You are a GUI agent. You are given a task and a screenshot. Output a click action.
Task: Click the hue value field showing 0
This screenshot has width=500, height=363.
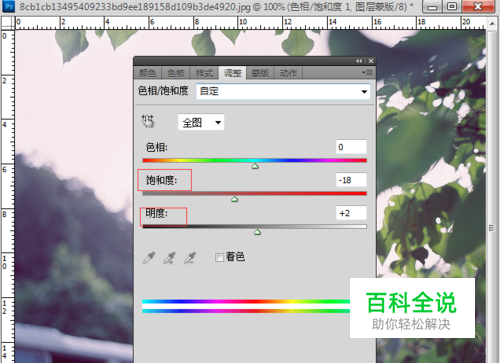351,147
